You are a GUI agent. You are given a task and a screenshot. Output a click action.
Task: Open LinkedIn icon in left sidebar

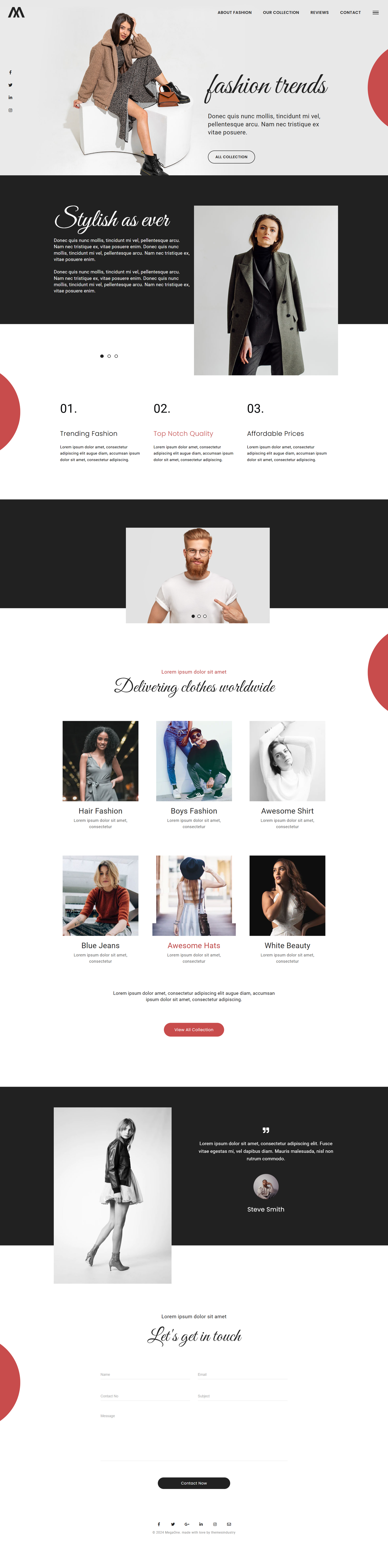[10, 97]
